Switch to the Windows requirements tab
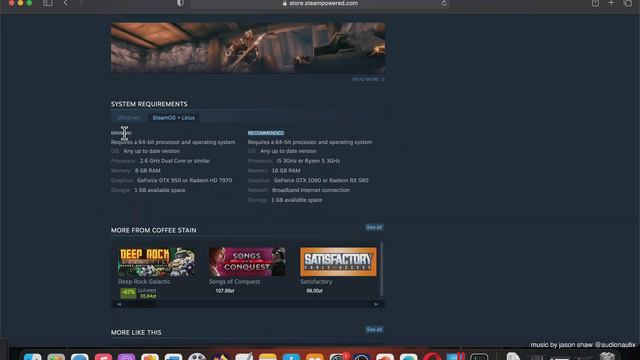Image resolution: width=640 pixels, height=360 pixels. [x=128, y=118]
